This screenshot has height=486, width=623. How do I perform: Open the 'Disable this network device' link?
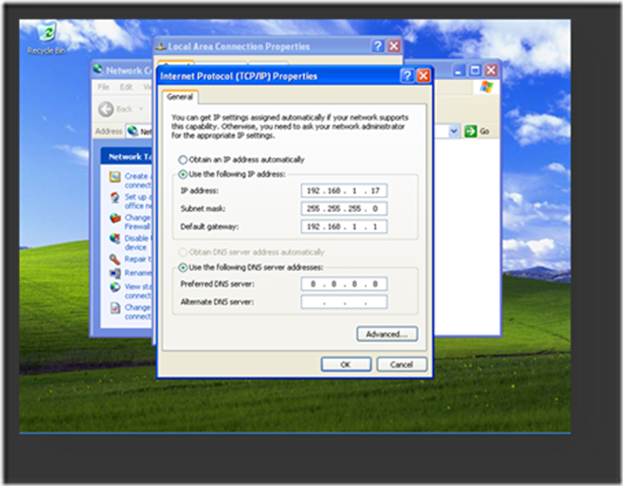click(137, 242)
